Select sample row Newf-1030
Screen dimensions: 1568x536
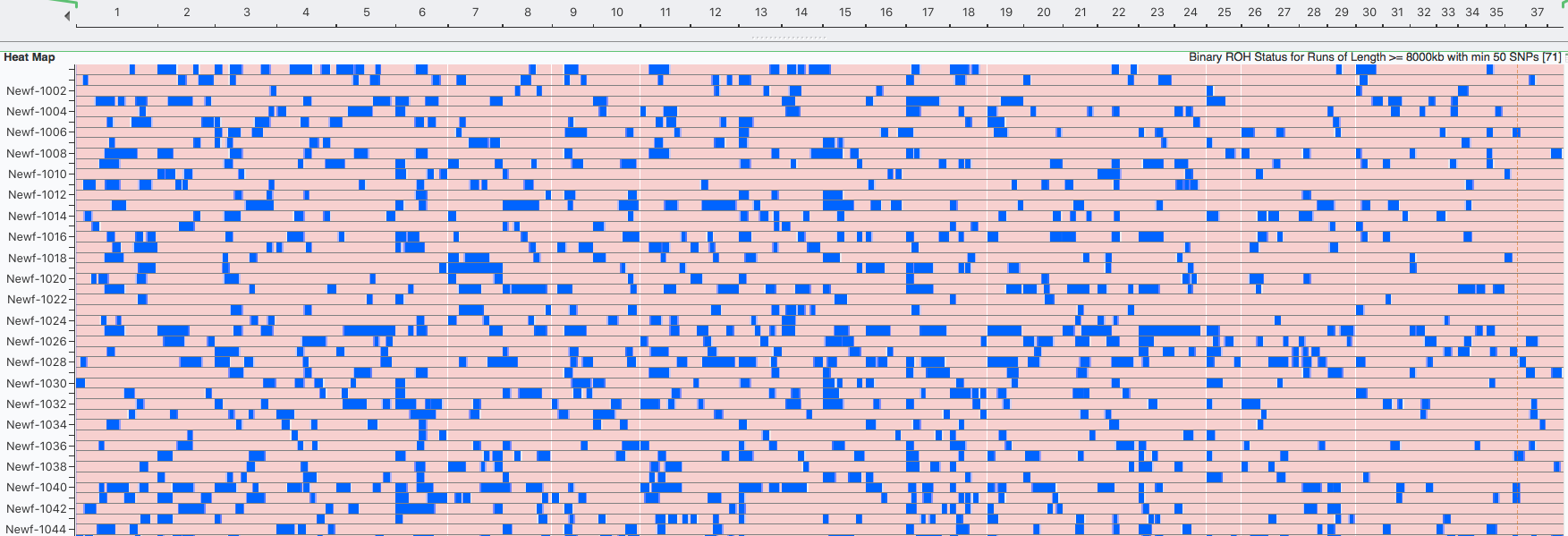pos(37,383)
